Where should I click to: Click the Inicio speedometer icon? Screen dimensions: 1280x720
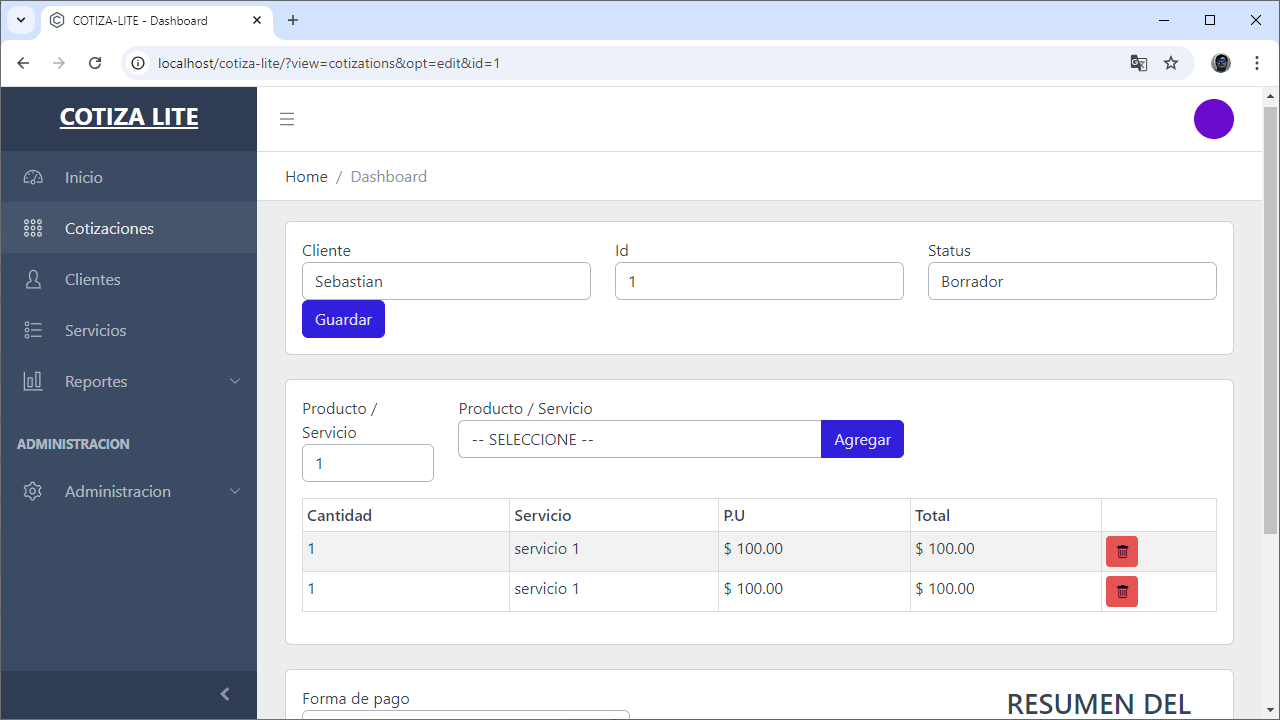(33, 177)
